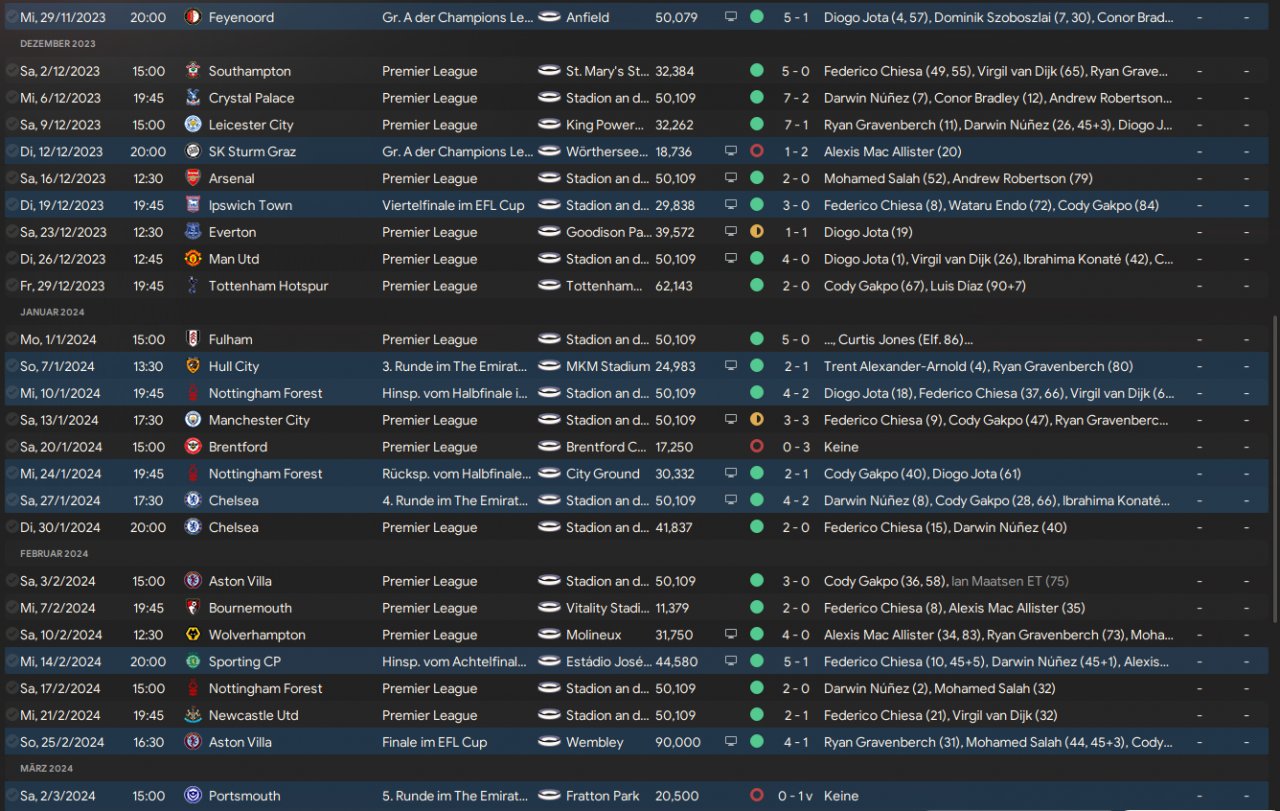Open the SK Sturm Graz crest
Image resolution: width=1280 pixels, height=811 pixels.
pos(193,151)
